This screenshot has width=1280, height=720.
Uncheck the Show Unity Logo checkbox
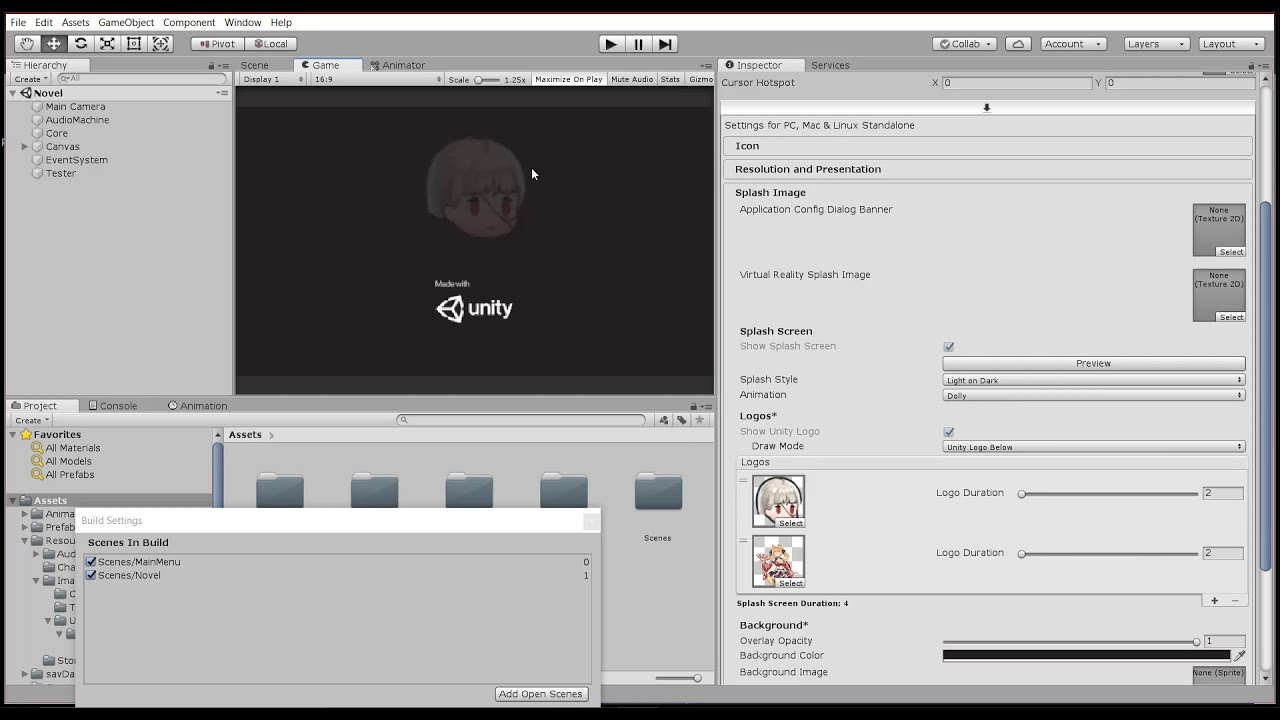click(949, 432)
